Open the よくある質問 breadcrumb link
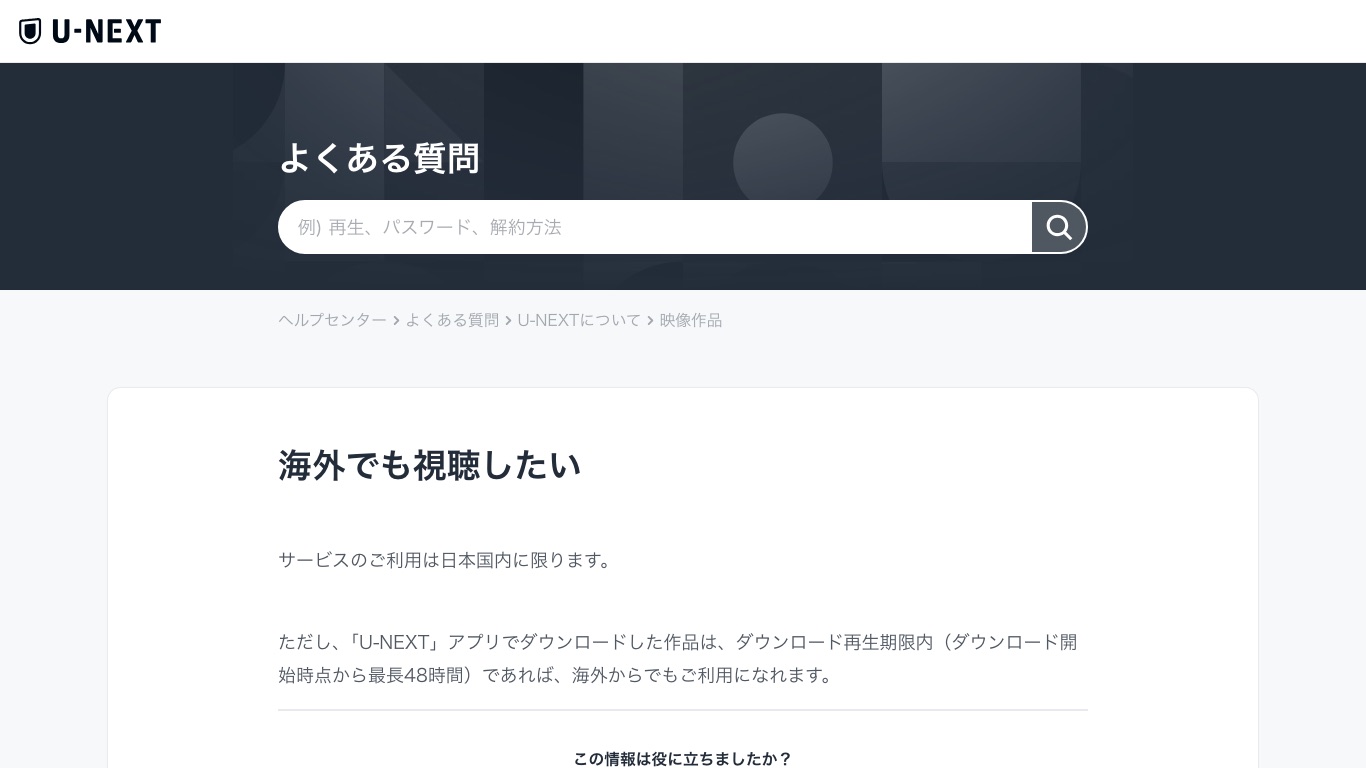The height and width of the screenshot is (768, 1366). pyautogui.click(x=452, y=320)
